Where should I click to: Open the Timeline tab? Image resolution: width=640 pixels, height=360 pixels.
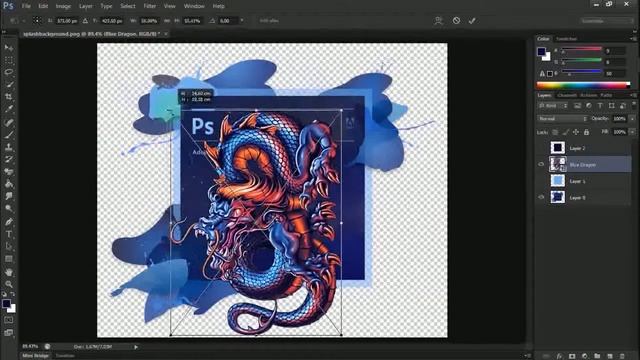[x=65, y=356]
